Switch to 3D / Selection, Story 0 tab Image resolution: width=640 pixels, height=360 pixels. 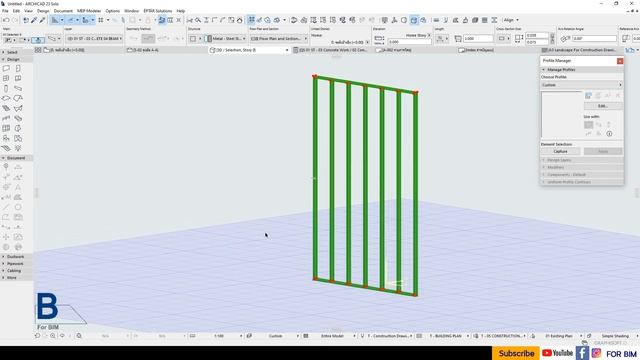click(x=249, y=50)
